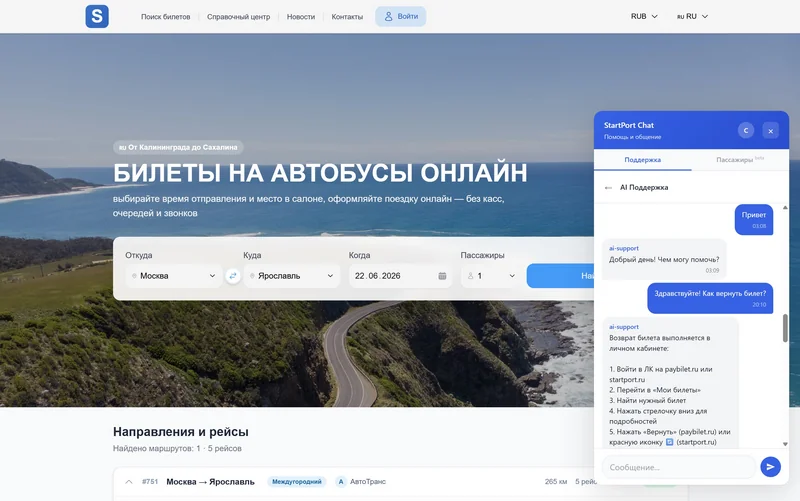Switch to the Пассажиры chat tab
Viewport: 800px width, 501px height.
[740, 160]
